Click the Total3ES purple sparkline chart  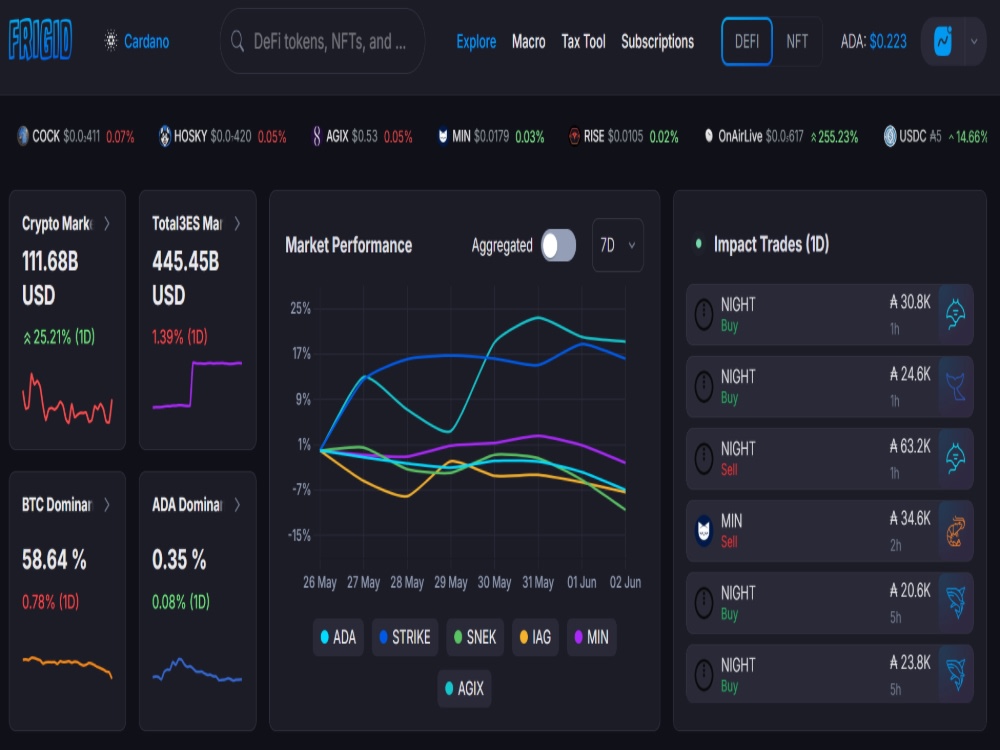coord(197,385)
